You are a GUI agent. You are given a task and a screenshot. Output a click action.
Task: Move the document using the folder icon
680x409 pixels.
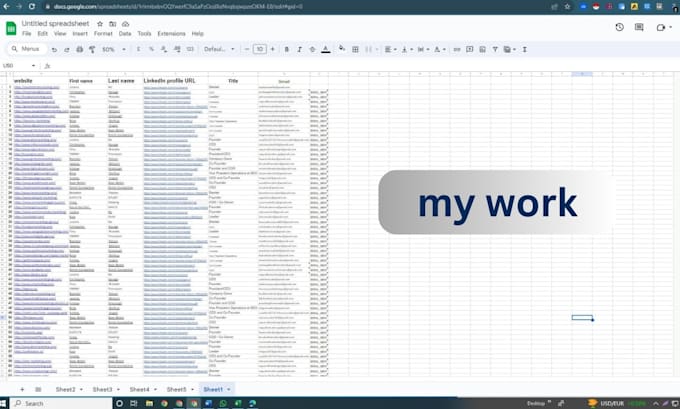[x=112, y=24]
